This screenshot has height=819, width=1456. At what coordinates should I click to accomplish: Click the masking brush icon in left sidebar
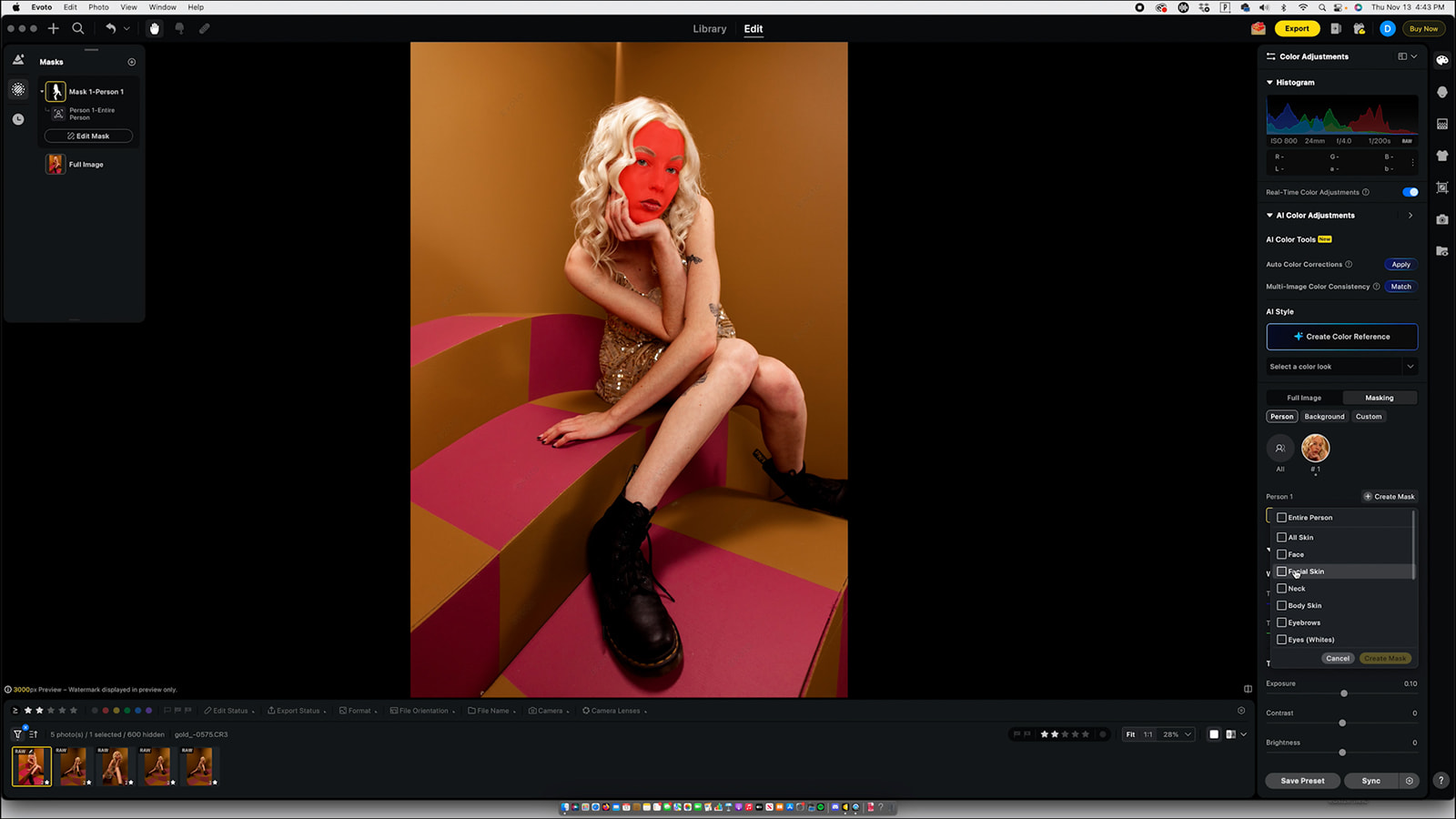point(18,89)
